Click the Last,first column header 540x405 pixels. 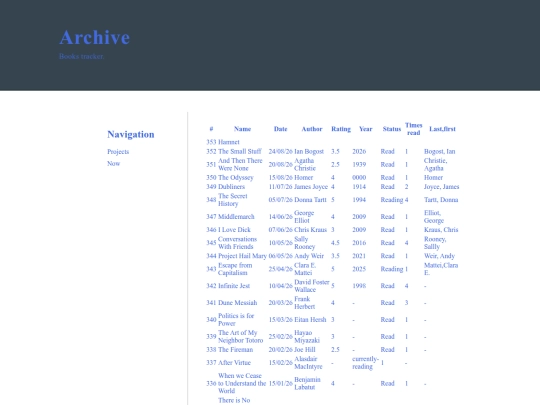coord(442,129)
